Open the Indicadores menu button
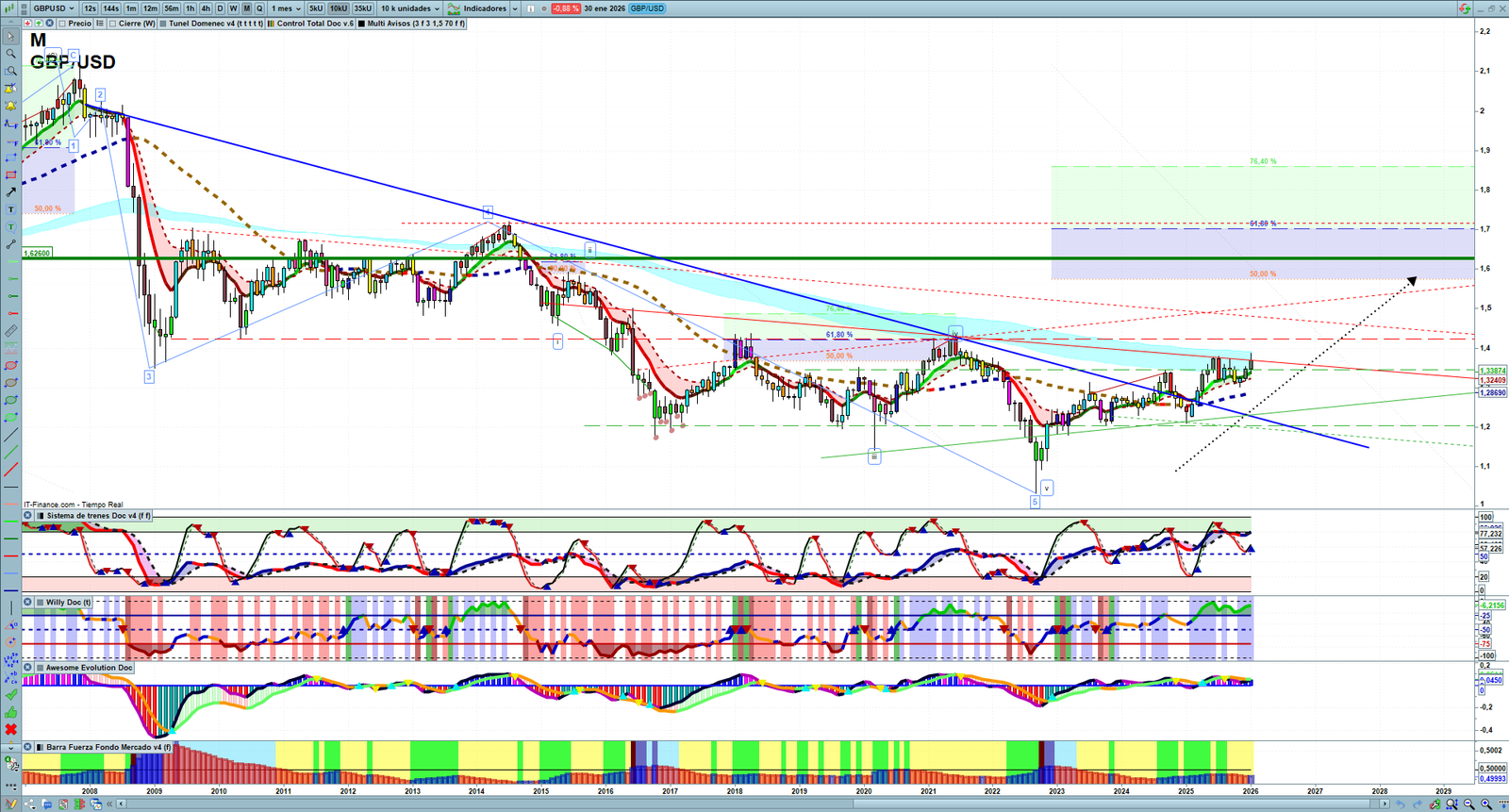The height and width of the screenshot is (812, 1509). coord(482,8)
